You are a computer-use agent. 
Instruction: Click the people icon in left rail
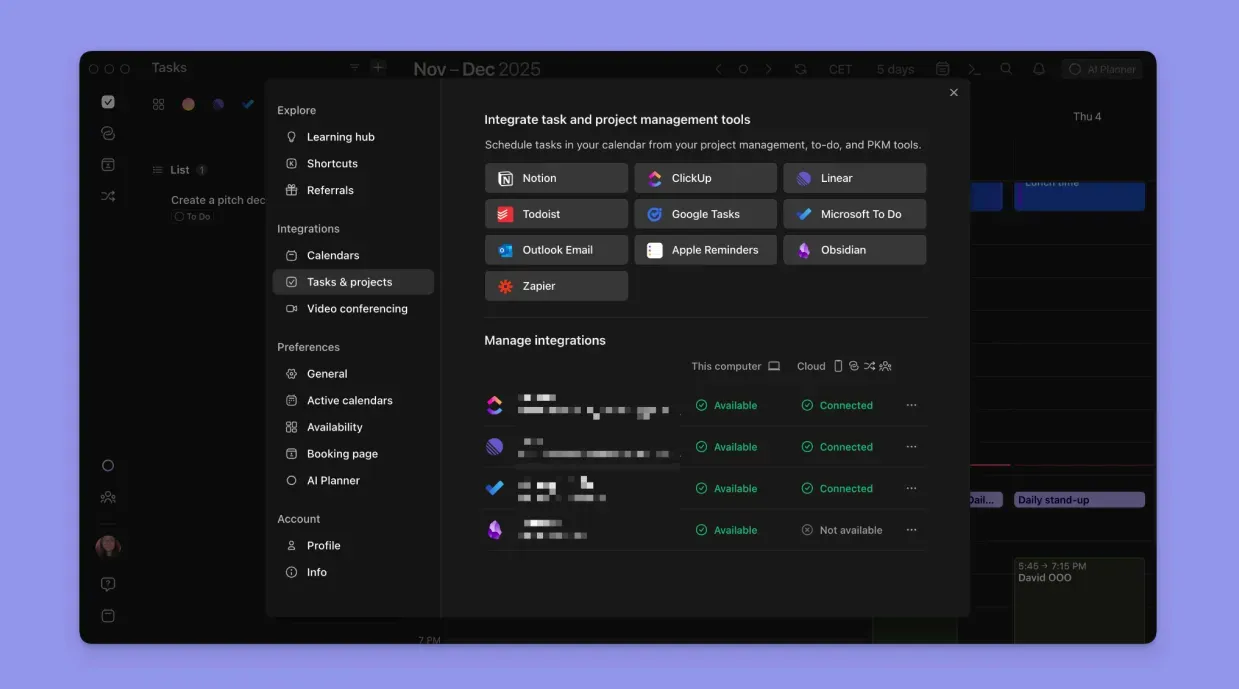tap(108, 497)
